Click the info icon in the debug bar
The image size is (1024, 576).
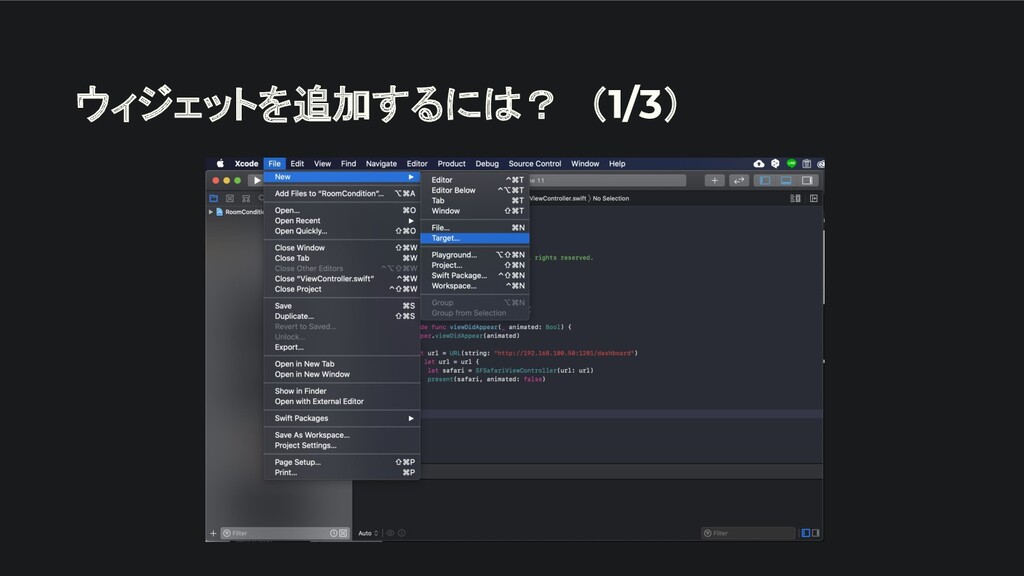402,533
